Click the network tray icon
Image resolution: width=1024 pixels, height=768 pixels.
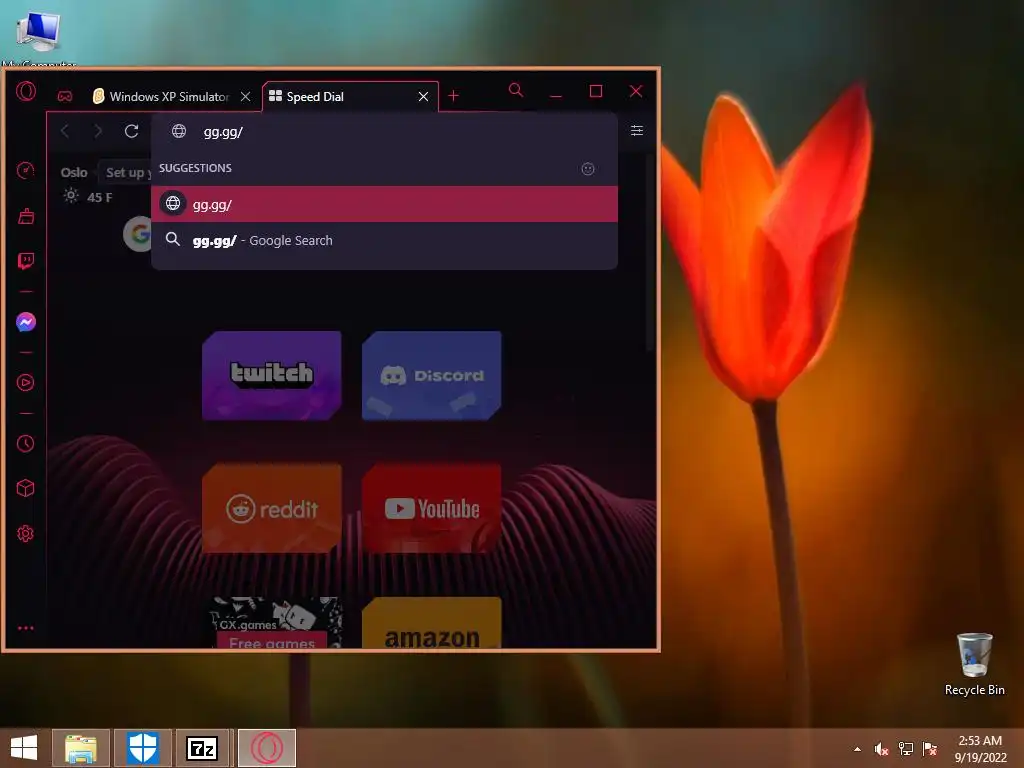click(906, 749)
